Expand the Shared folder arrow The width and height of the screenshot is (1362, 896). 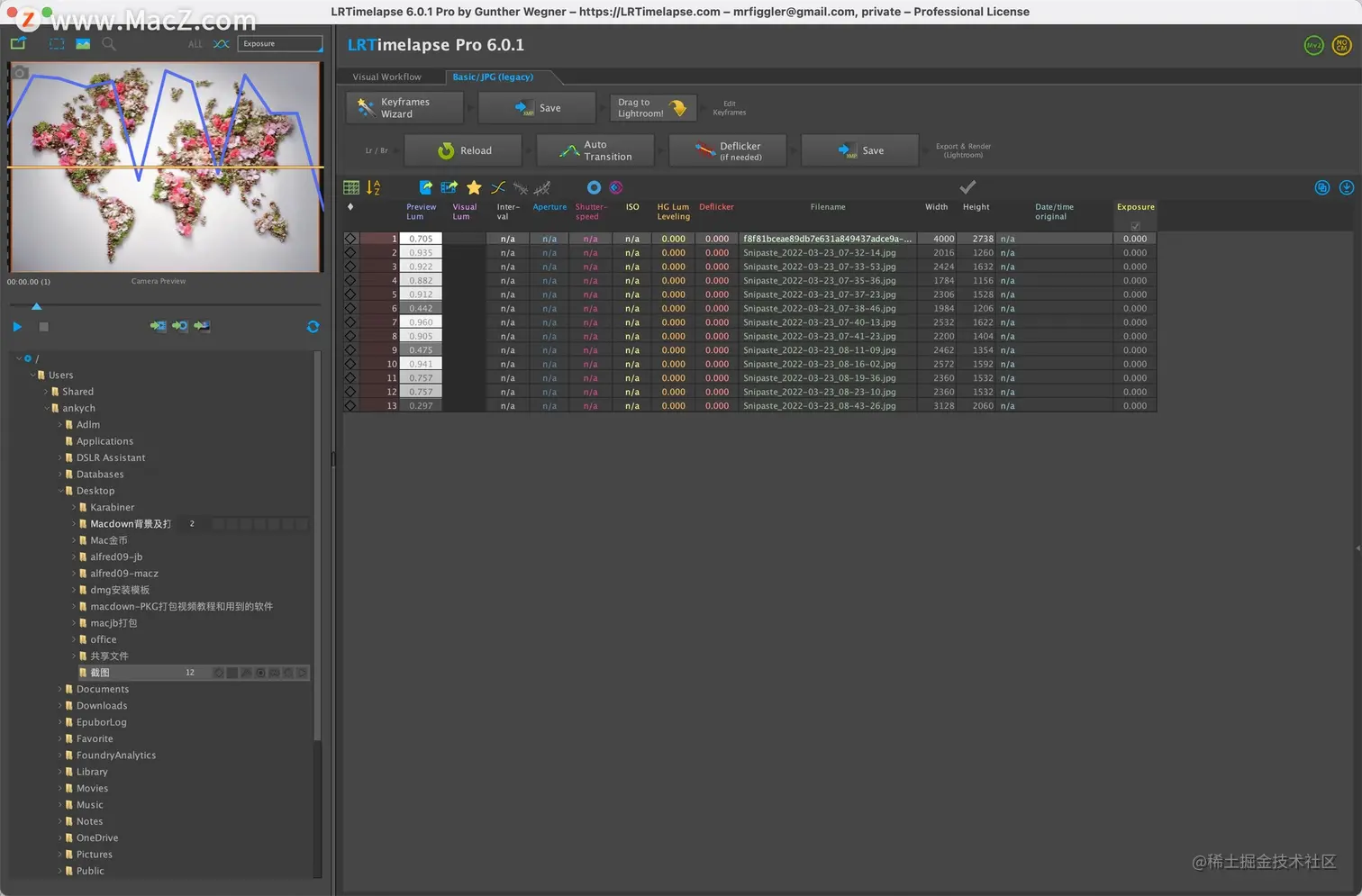click(46, 392)
